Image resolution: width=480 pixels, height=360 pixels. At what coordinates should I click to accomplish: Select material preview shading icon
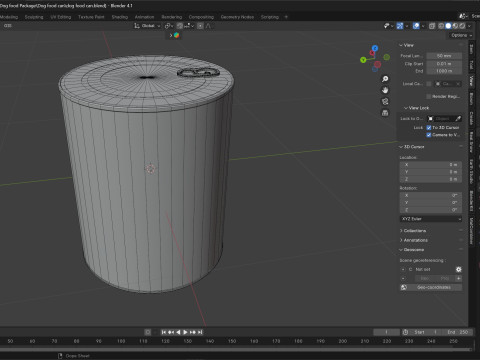click(455, 26)
